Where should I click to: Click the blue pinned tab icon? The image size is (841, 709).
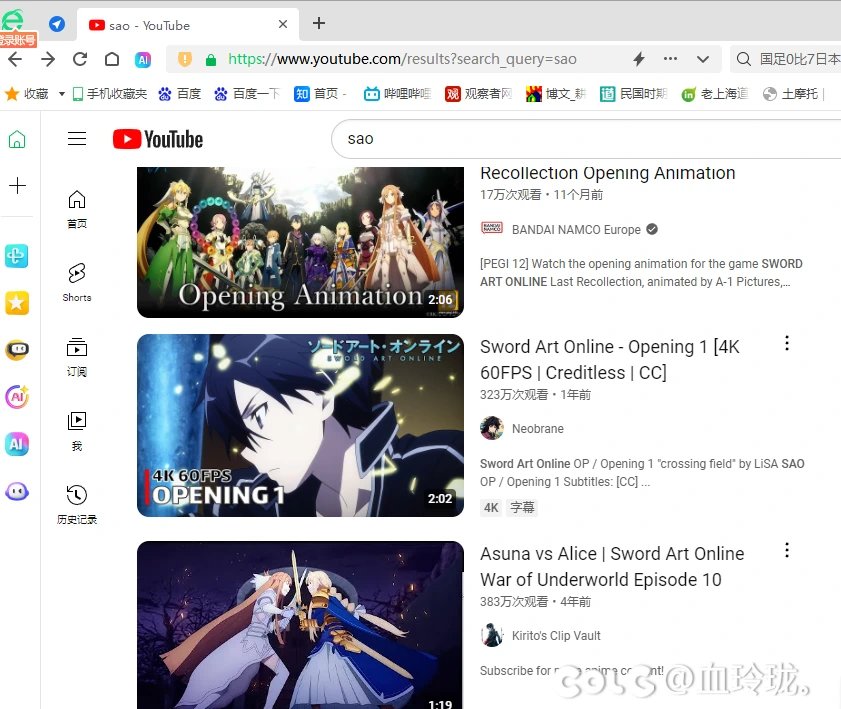(x=57, y=24)
